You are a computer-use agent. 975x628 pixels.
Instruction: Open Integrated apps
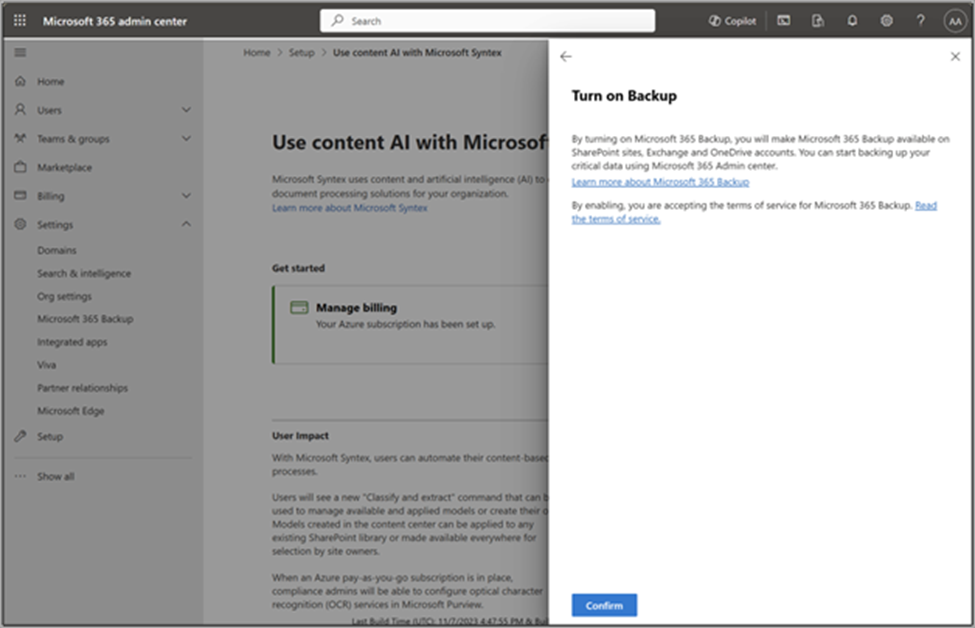72,341
